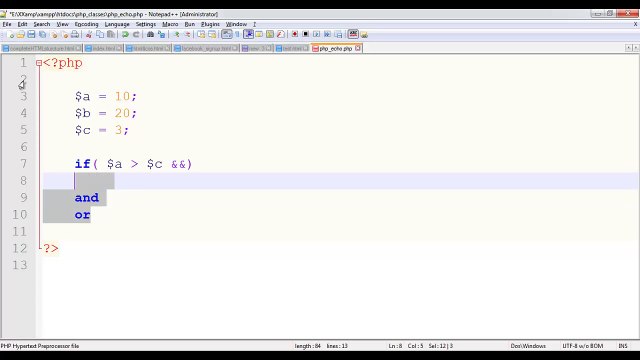Viewport: 640px width, 360px height.
Task: Open a file with the toolbar folder icon
Action: (x=20, y=35)
